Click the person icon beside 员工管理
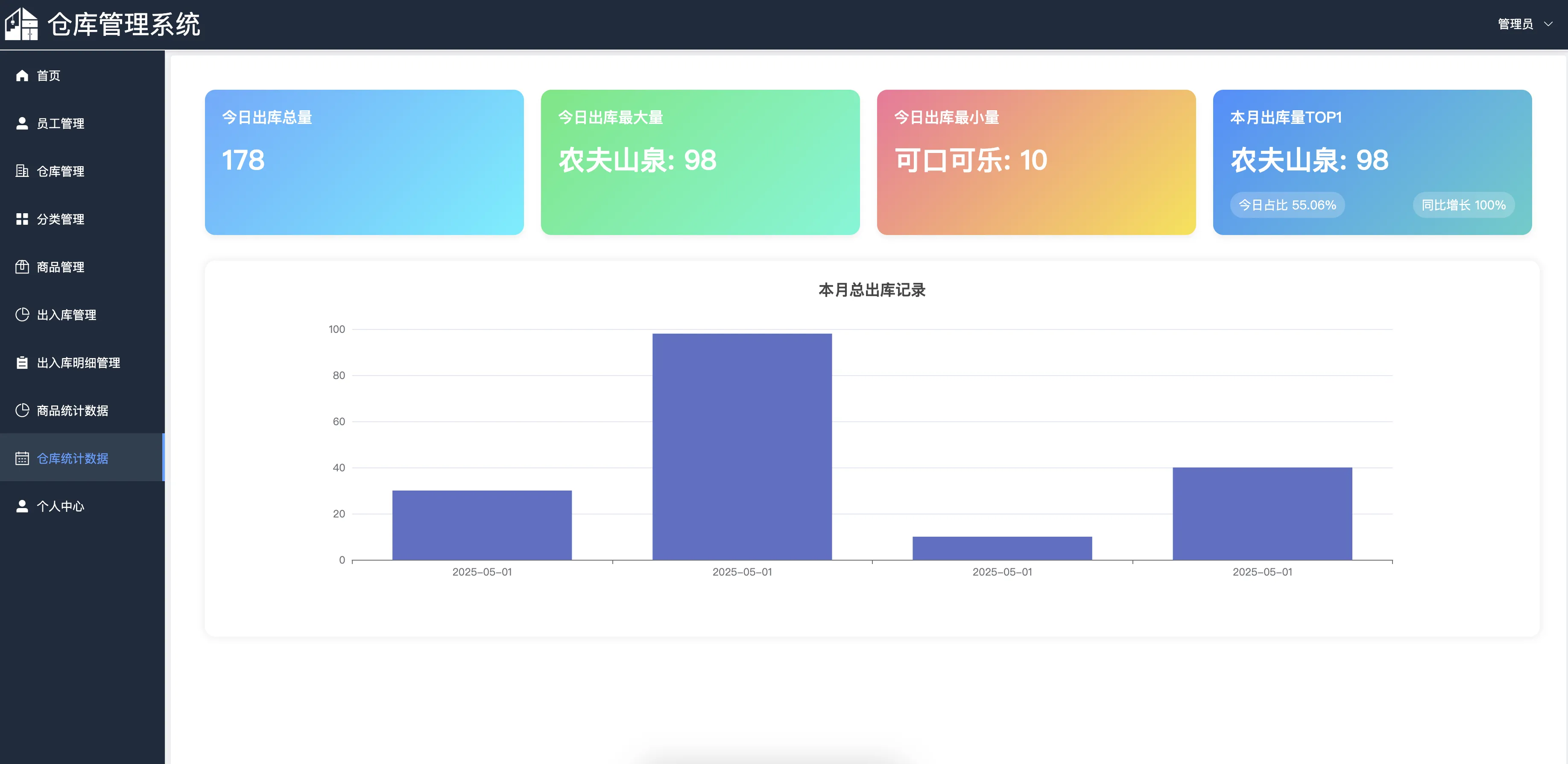This screenshot has height=764, width=1568. click(x=22, y=123)
